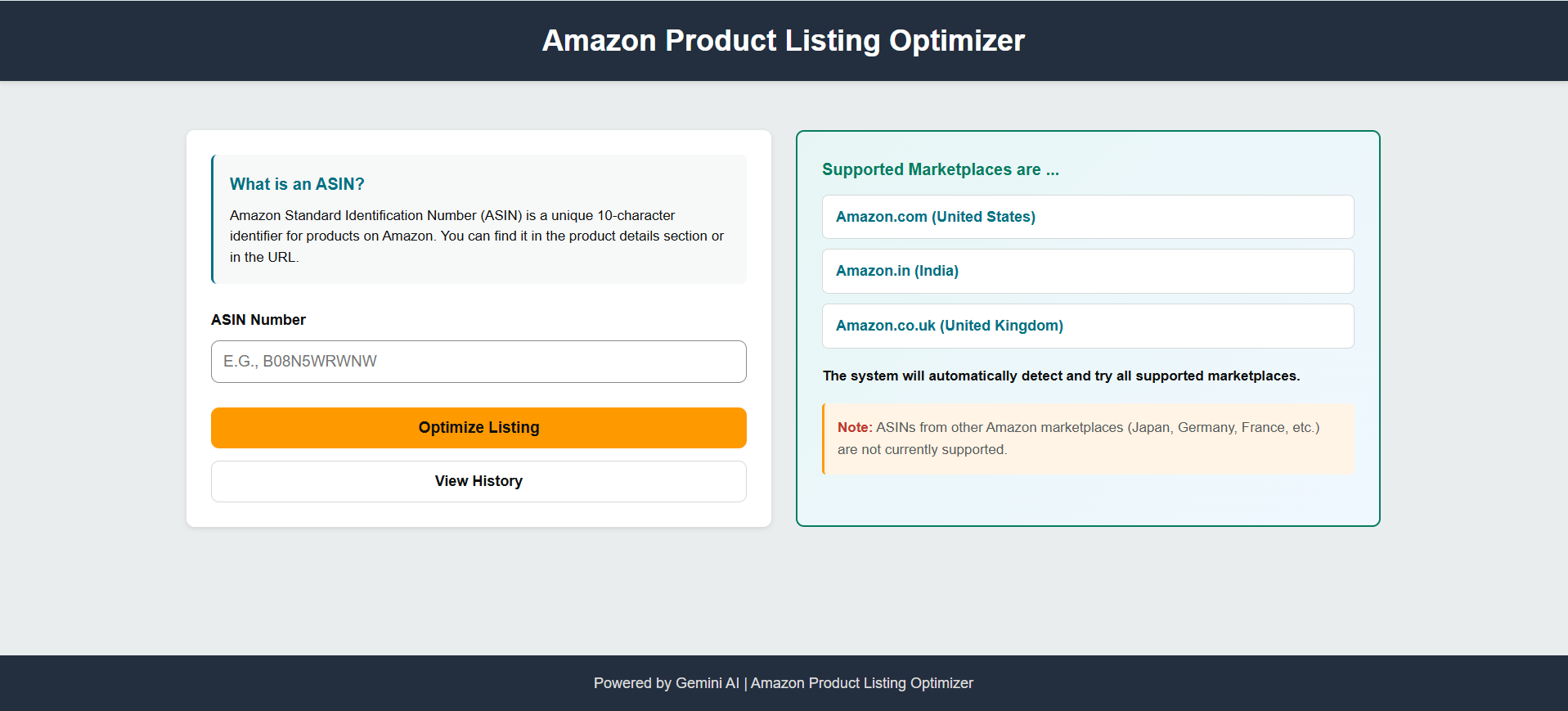The height and width of the screenshot is (711, 1568).
Task: Select the Amazon.in (India) marketplace card
Action: click(x=1087, y=271)
